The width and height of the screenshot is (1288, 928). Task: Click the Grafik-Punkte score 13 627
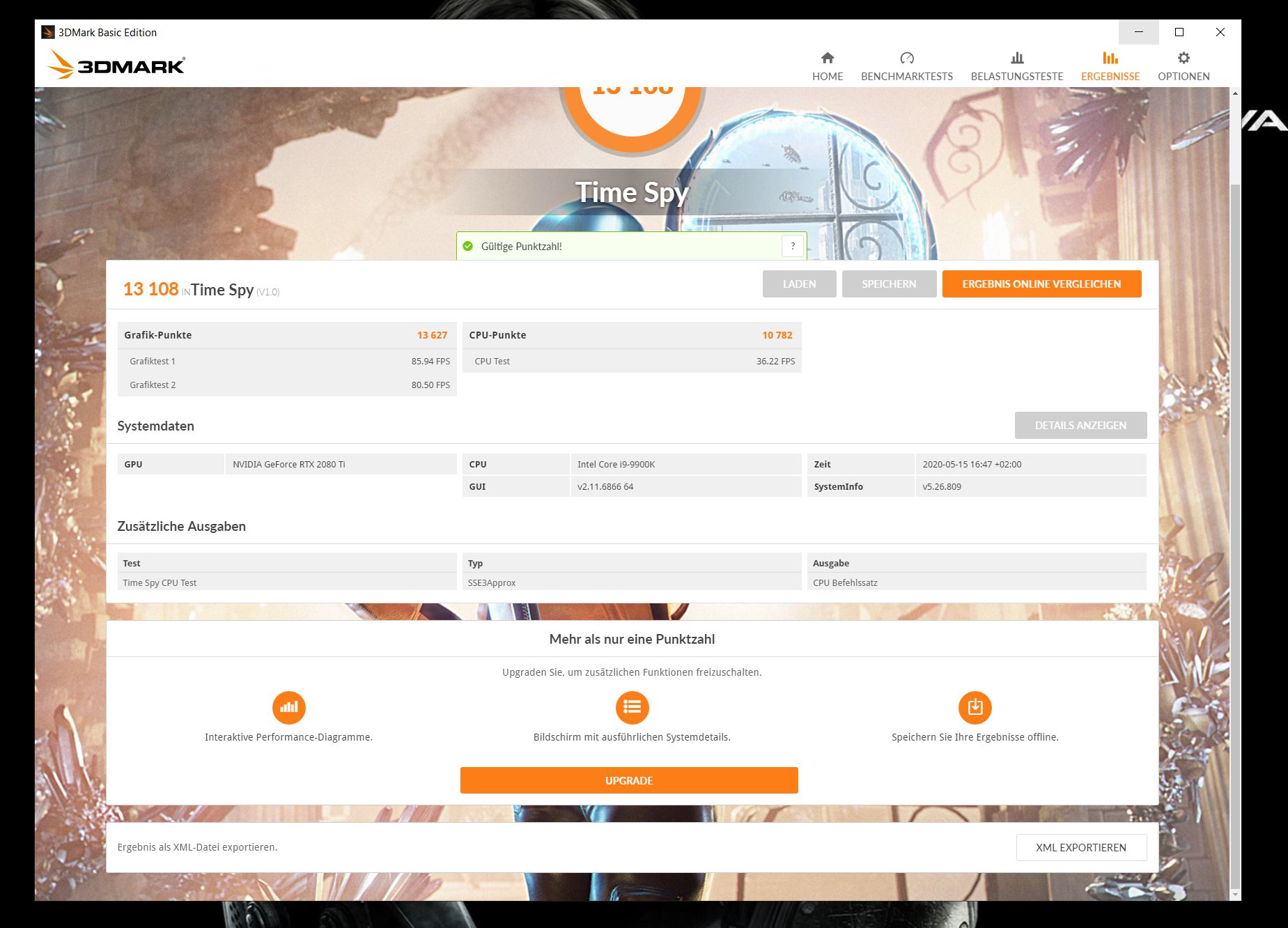pos(432,335)
